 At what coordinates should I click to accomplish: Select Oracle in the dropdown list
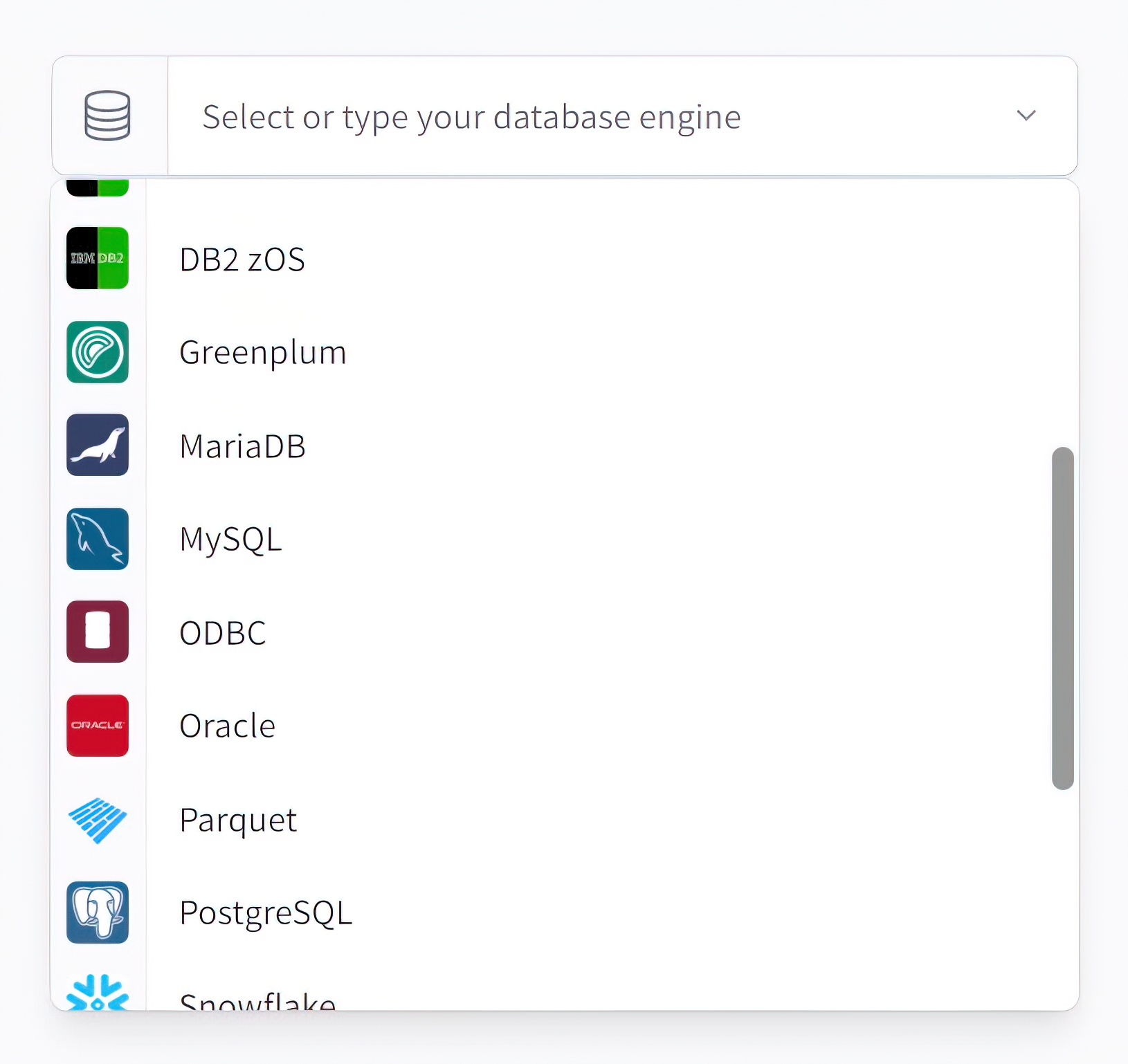point(227,726)
